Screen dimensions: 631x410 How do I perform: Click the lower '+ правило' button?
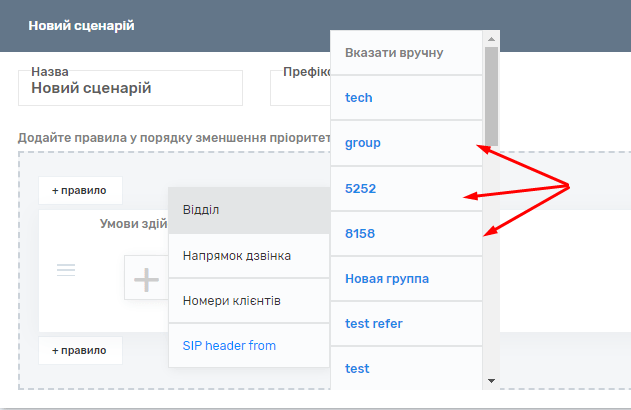point(80,350)
